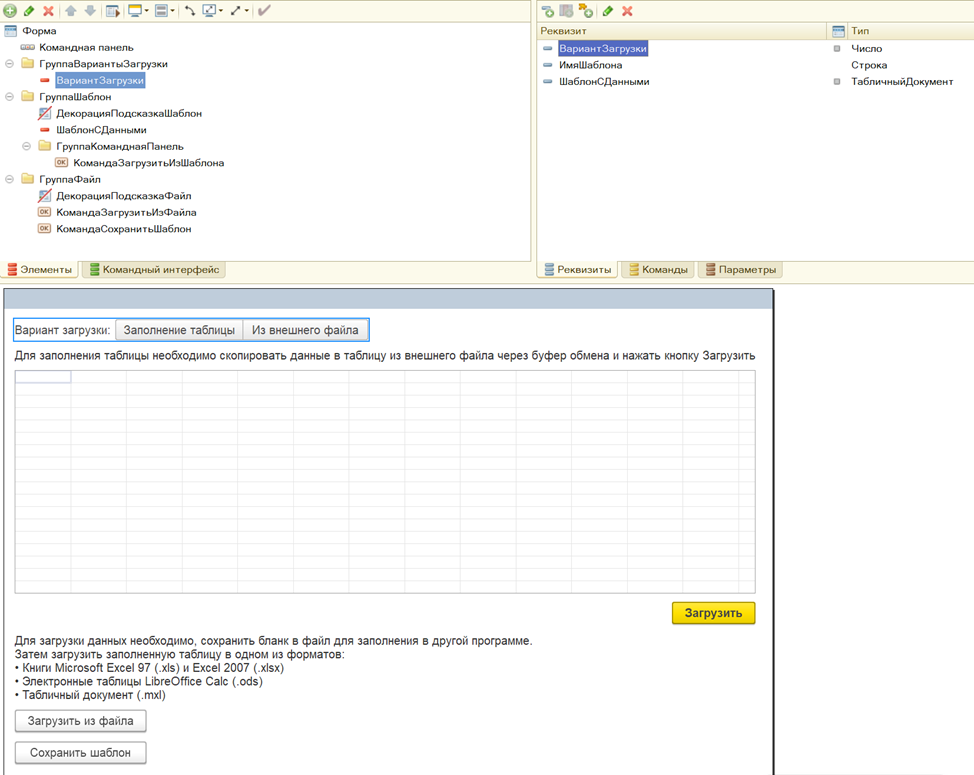Click the yellow Загрузить button
This screenshot has height=775, width=974.
(x=713, y=613)
